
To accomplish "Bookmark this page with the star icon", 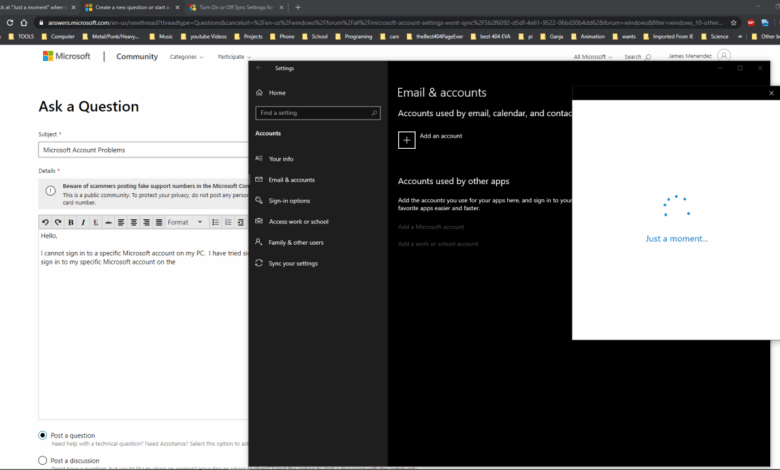I will pos(733,22).
